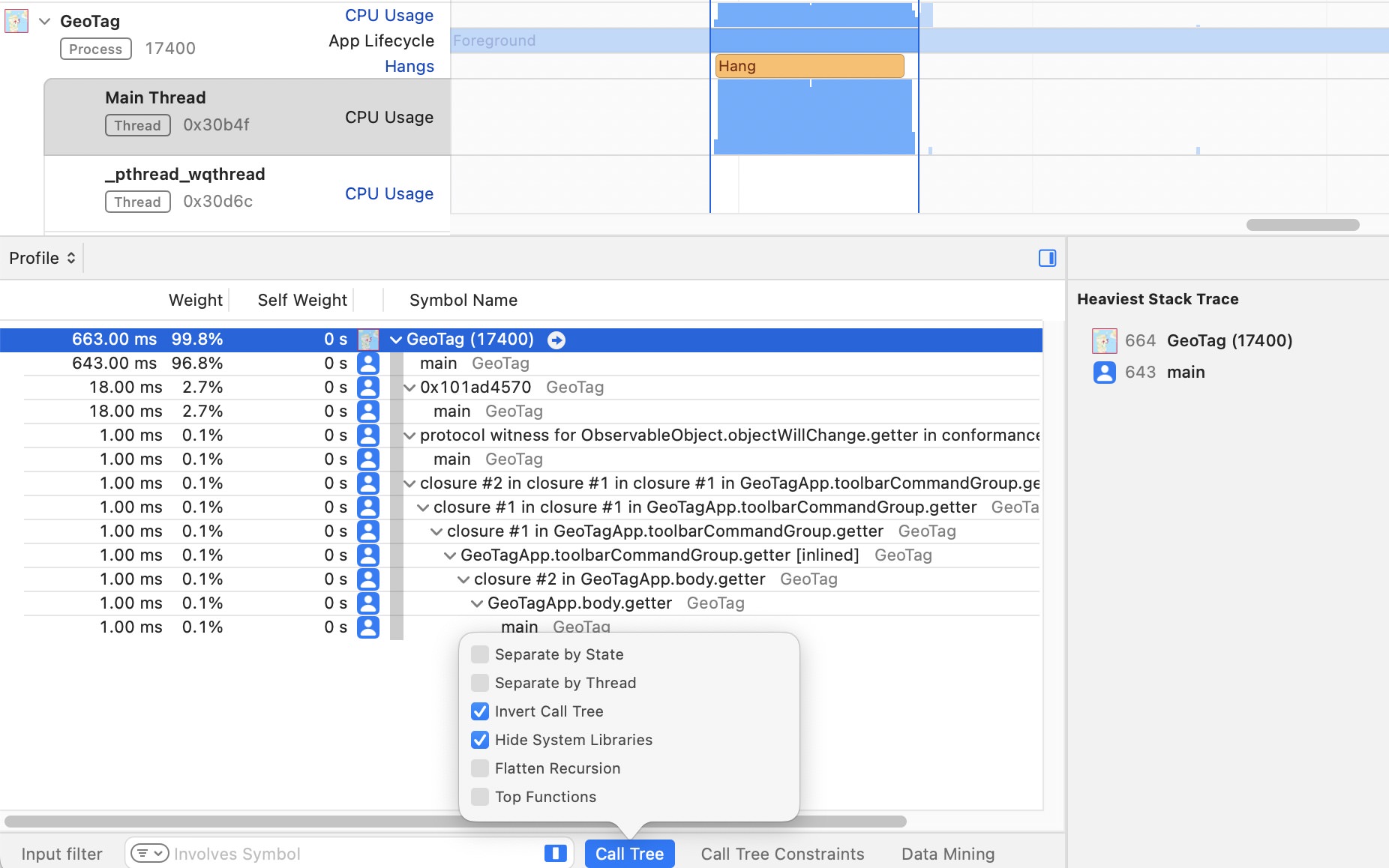Collapse the GeoTag process track disclosure arrow
1389x868 pixels.
tap(45, 22)
